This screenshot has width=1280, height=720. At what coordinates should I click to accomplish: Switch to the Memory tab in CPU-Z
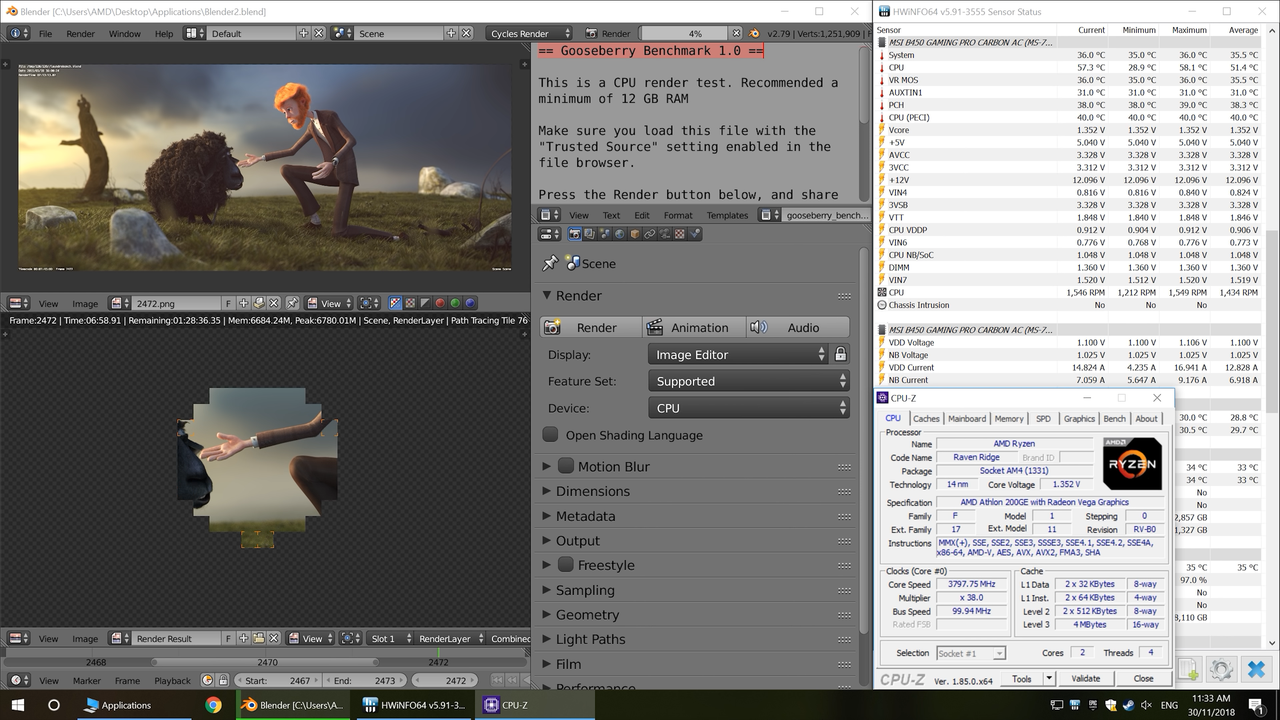pyautogui.click(x=1008, y=418)
